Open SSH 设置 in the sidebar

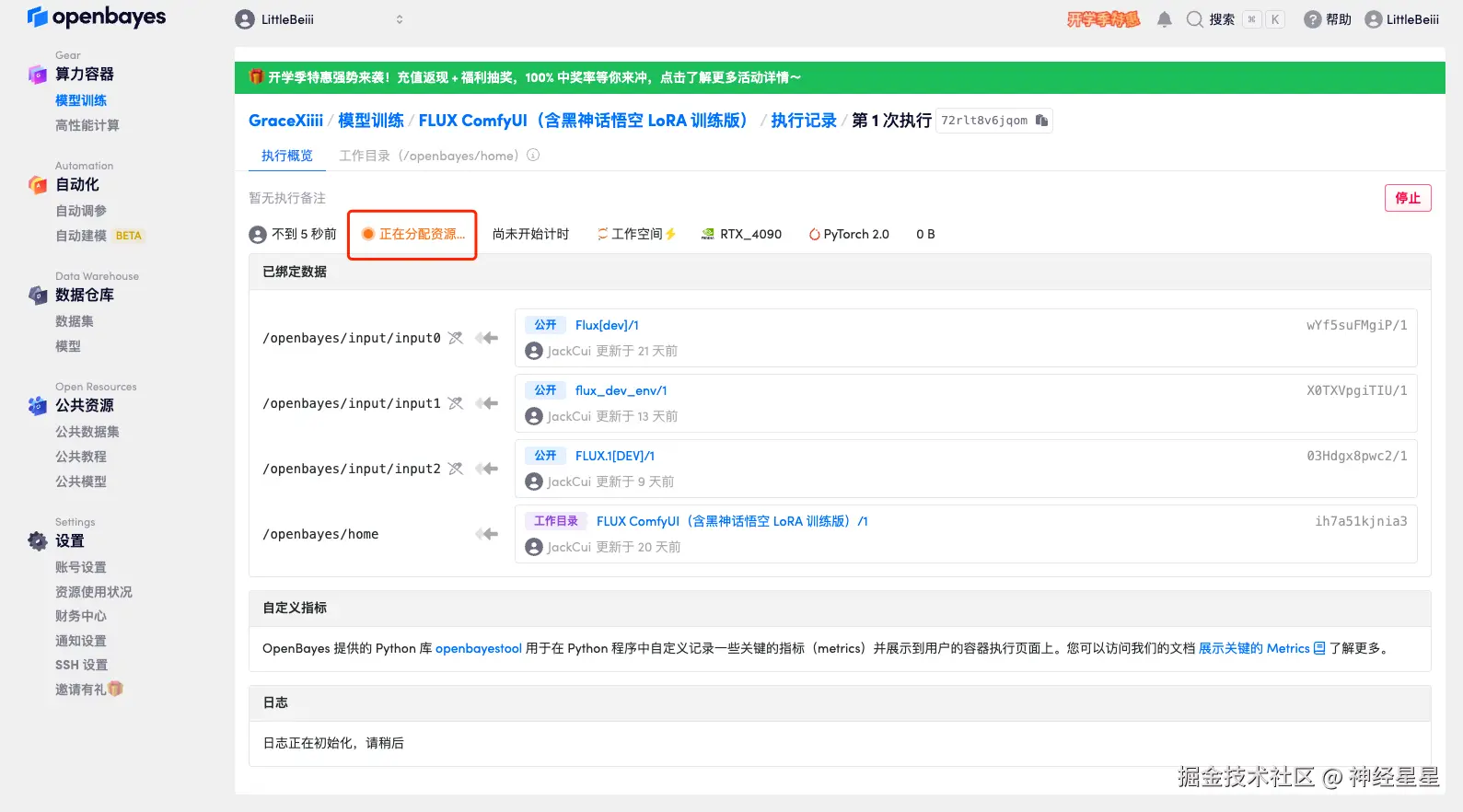81,665
